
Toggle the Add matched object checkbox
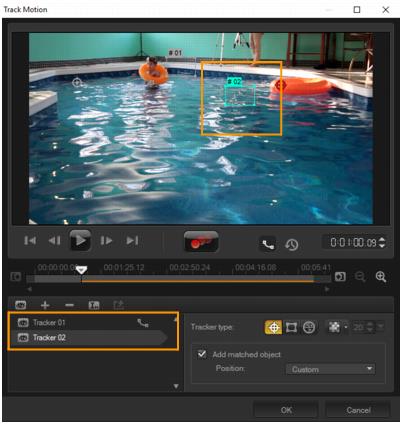pyautogui.click(x=202, y=354)
